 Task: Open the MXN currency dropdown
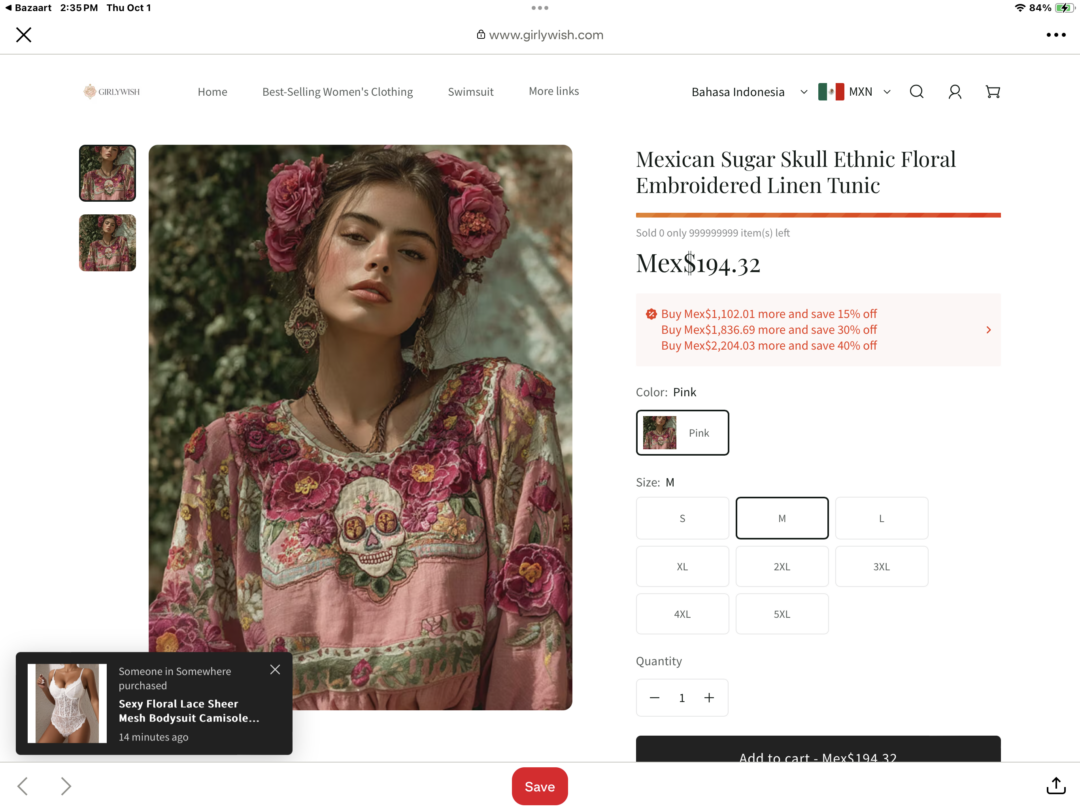[855, 92]
